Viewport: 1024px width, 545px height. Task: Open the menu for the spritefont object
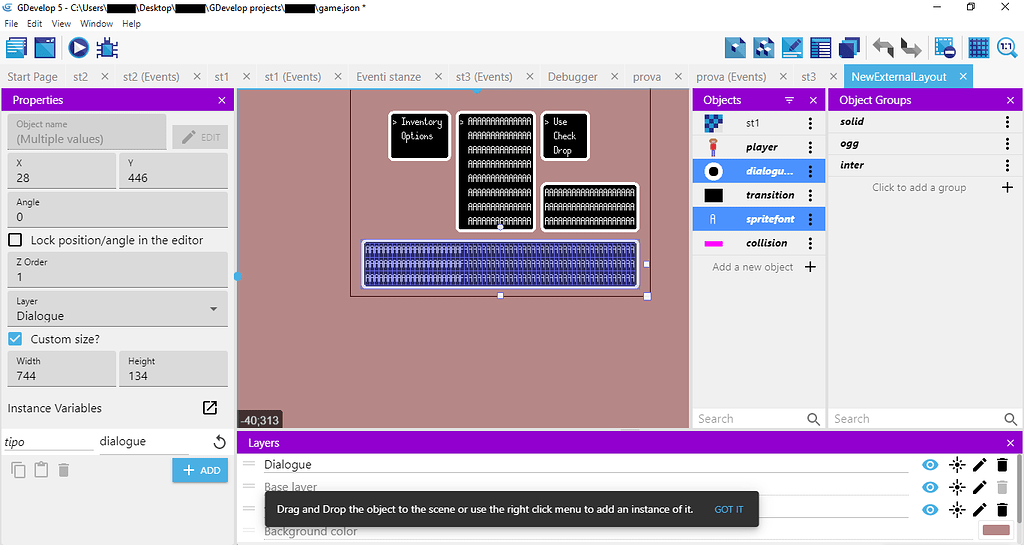click(x=810, y=219)
